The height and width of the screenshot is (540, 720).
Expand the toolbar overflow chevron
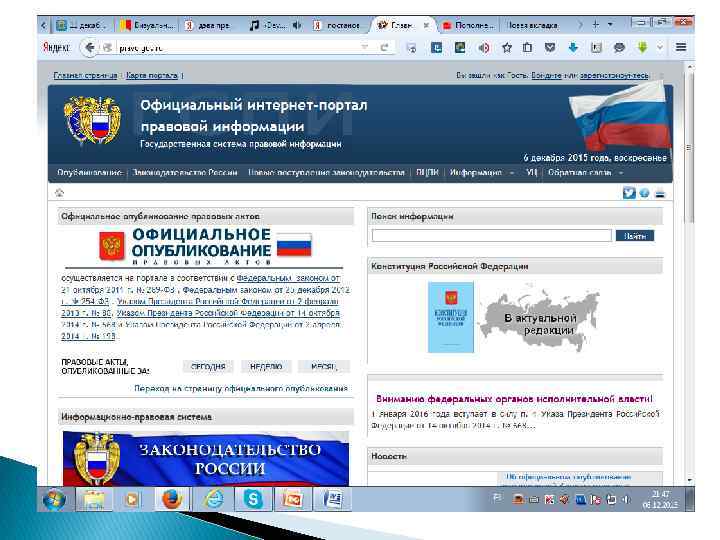(660, 47)
